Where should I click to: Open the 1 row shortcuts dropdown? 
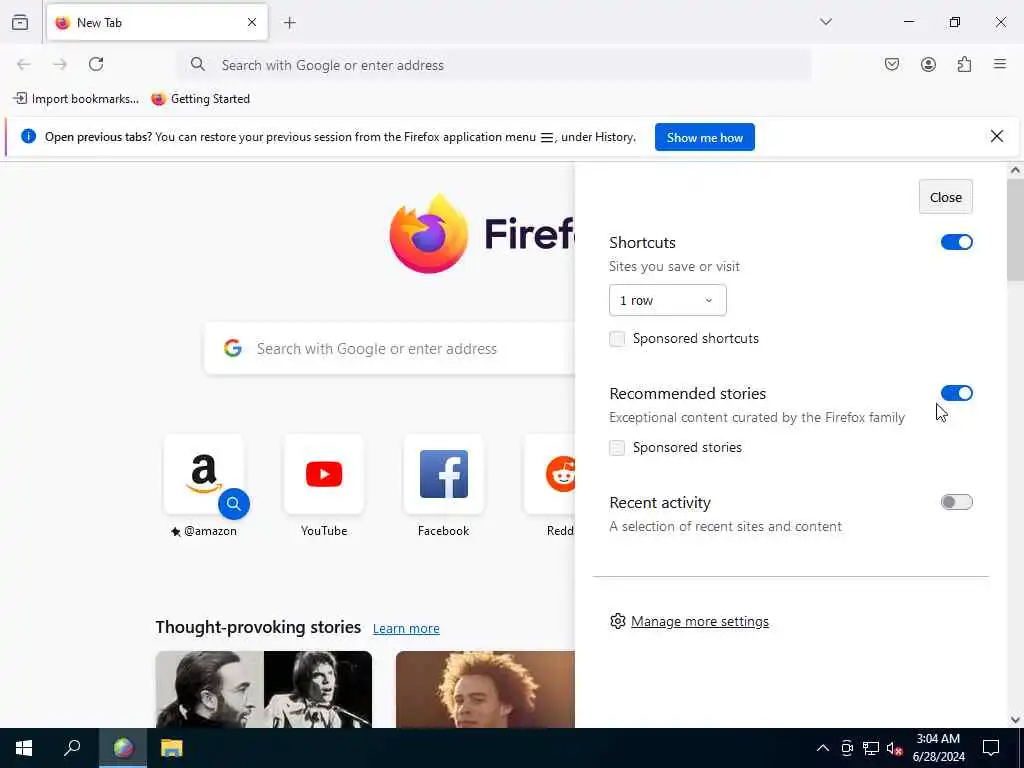click(667, 300)
